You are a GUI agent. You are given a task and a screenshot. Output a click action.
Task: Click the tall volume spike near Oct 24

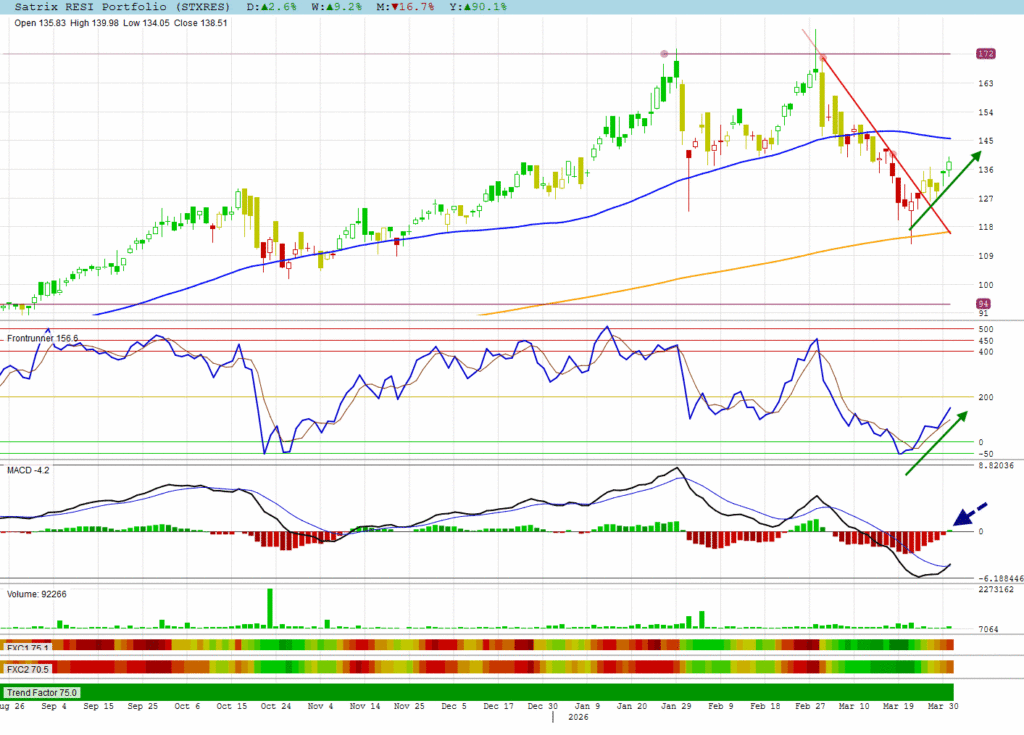tap(270, 608)
